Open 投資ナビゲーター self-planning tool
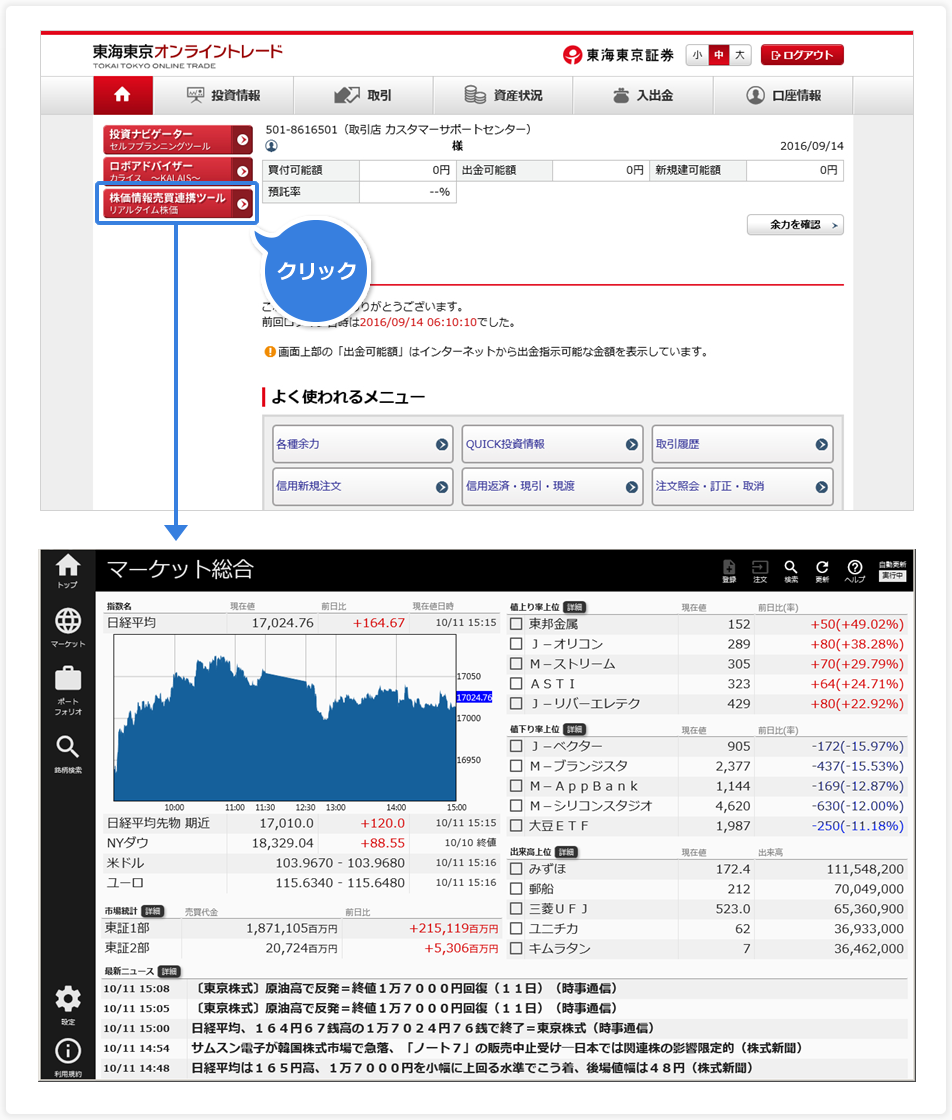 (x=177, y=139)
